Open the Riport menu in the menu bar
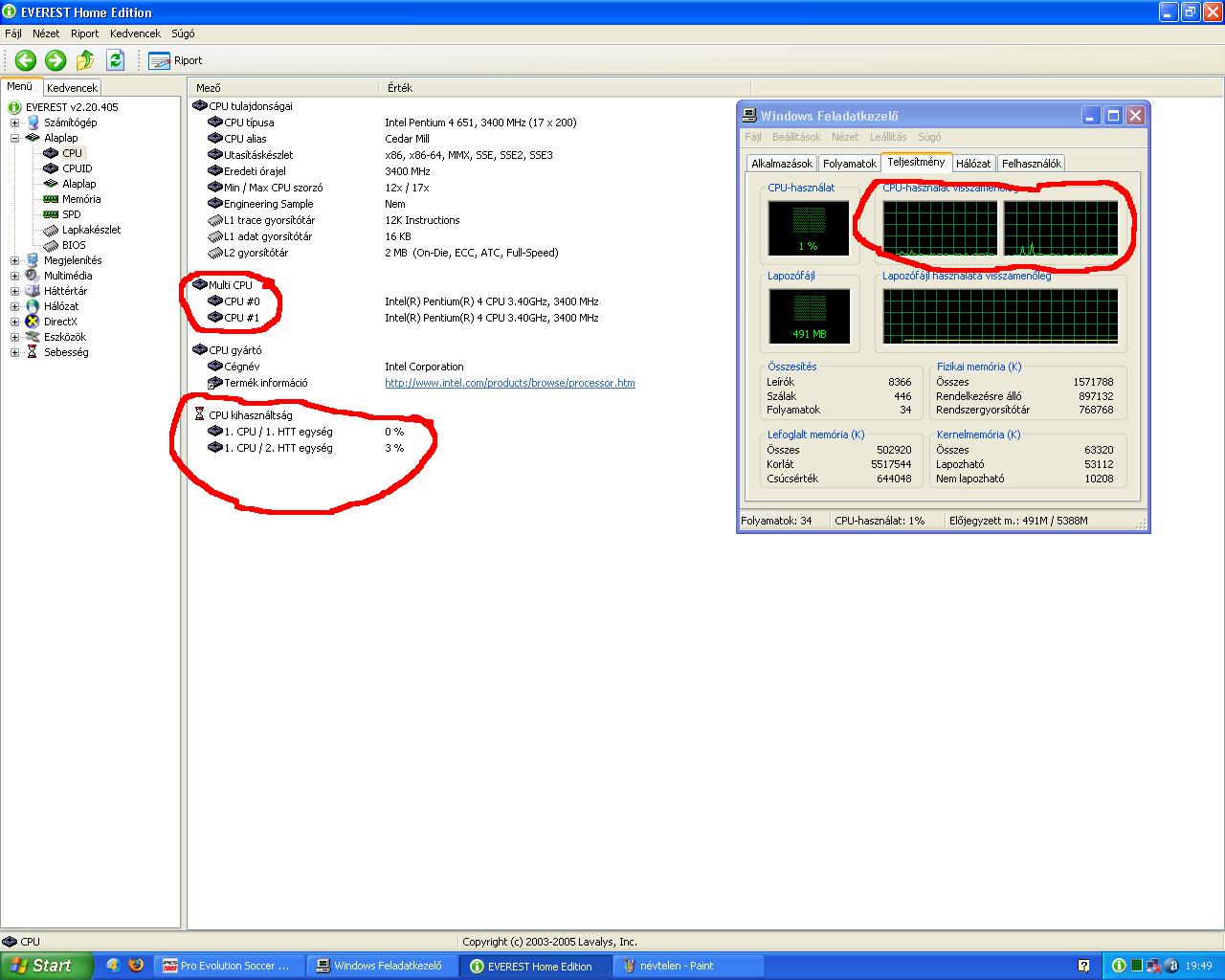This screenshot has width=1225, height=980. 85,33
